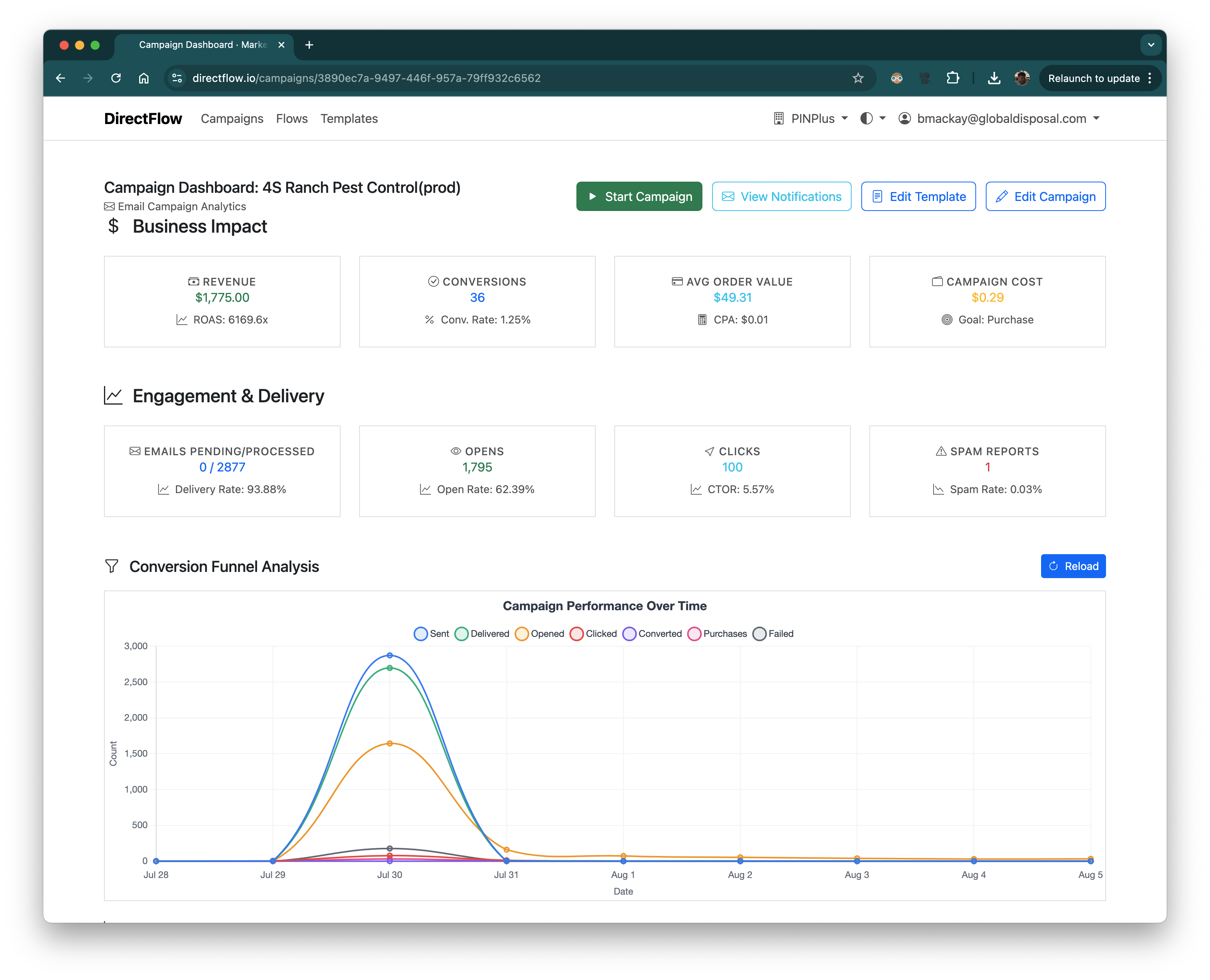Click site info icon in address bar
Screen dimensions: 1210x980
(x=177, y=78)
